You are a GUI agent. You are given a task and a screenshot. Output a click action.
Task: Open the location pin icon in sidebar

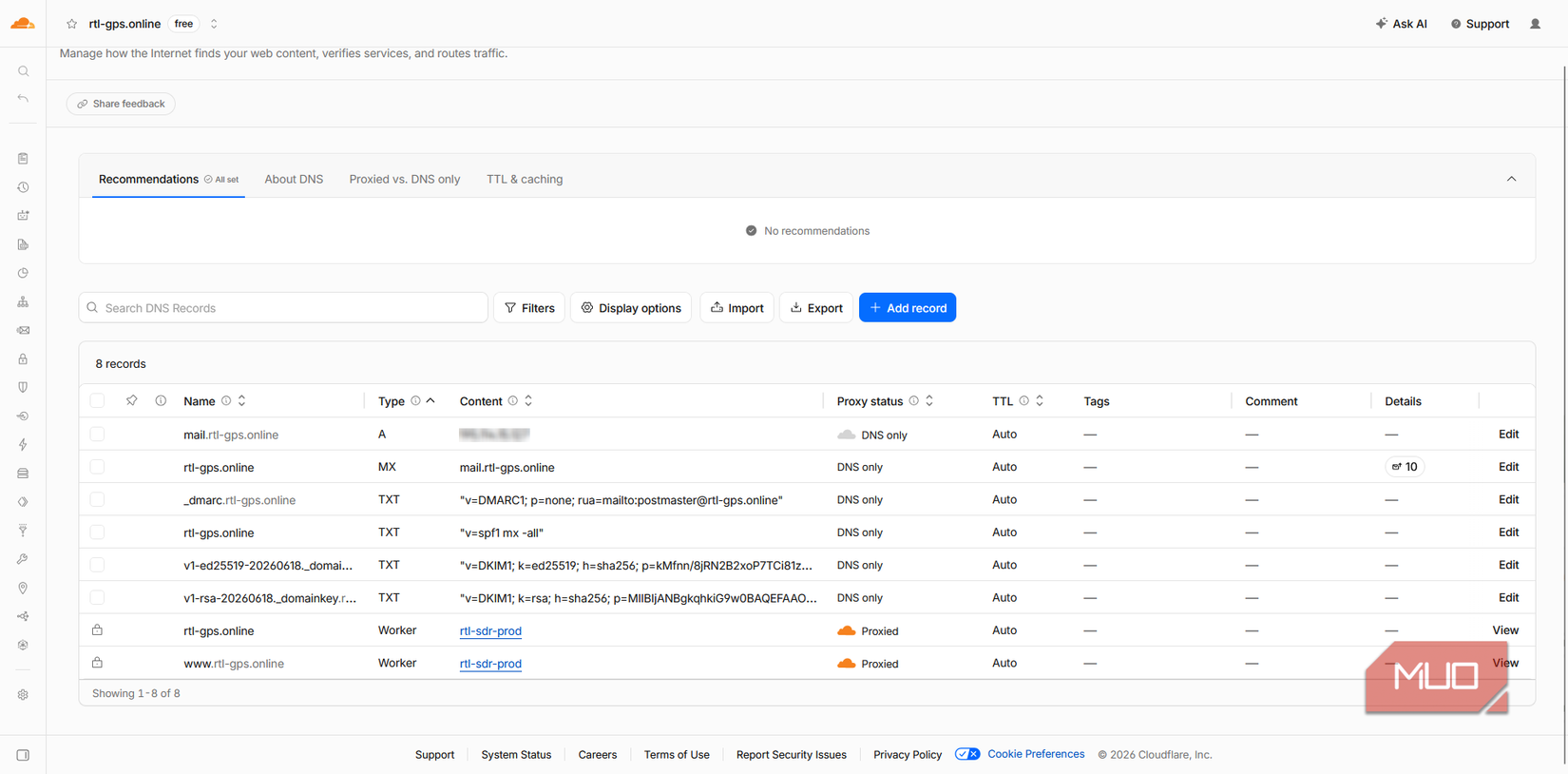point(23,588)
